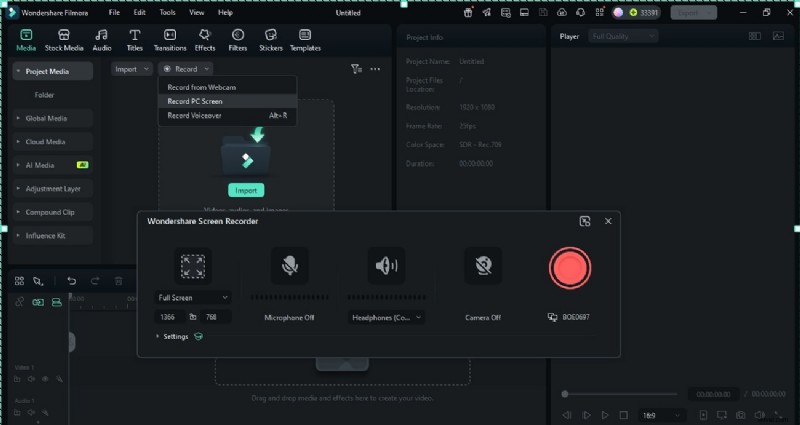800x425 pixels.
Task: Select the full screen capture area icon
Action: (192, 266)
